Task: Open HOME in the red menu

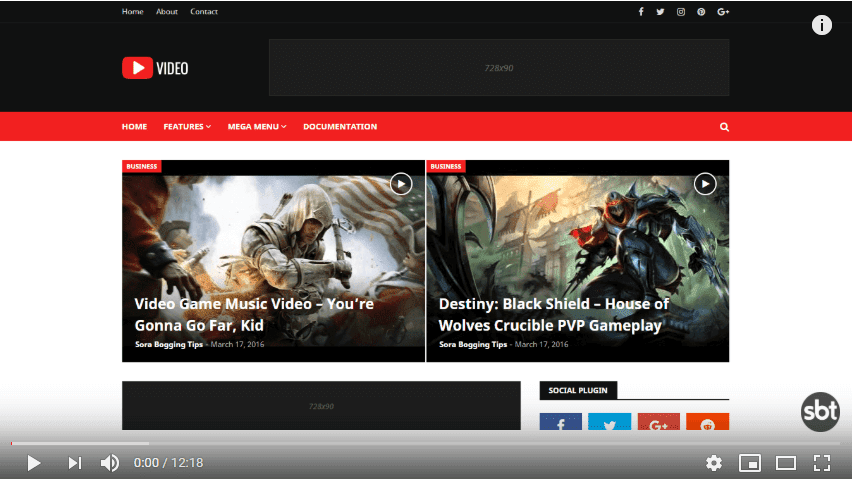Action: click(x=134, y=127)
